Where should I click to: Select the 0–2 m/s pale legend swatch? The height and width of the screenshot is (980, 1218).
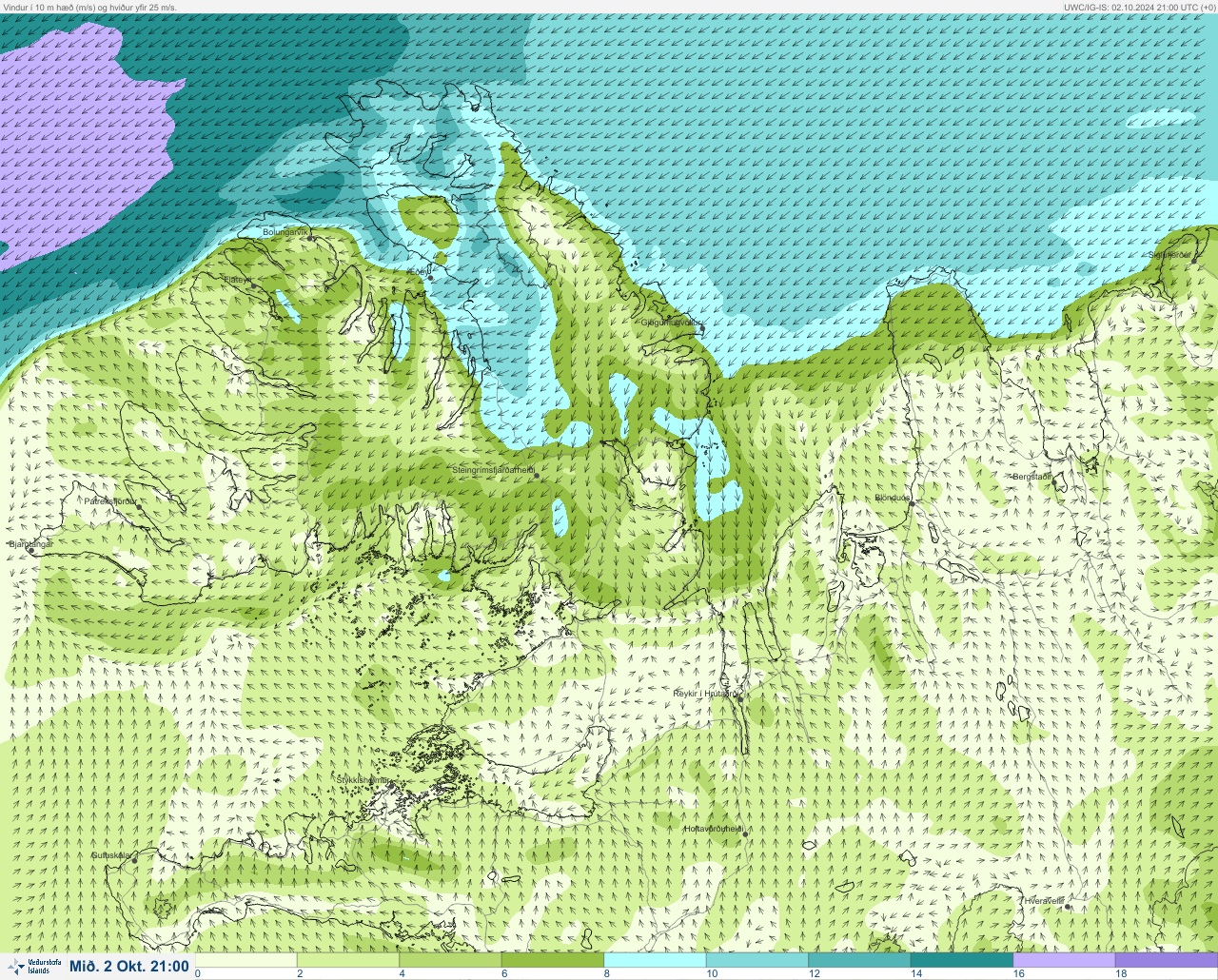[x=246, y=960]
